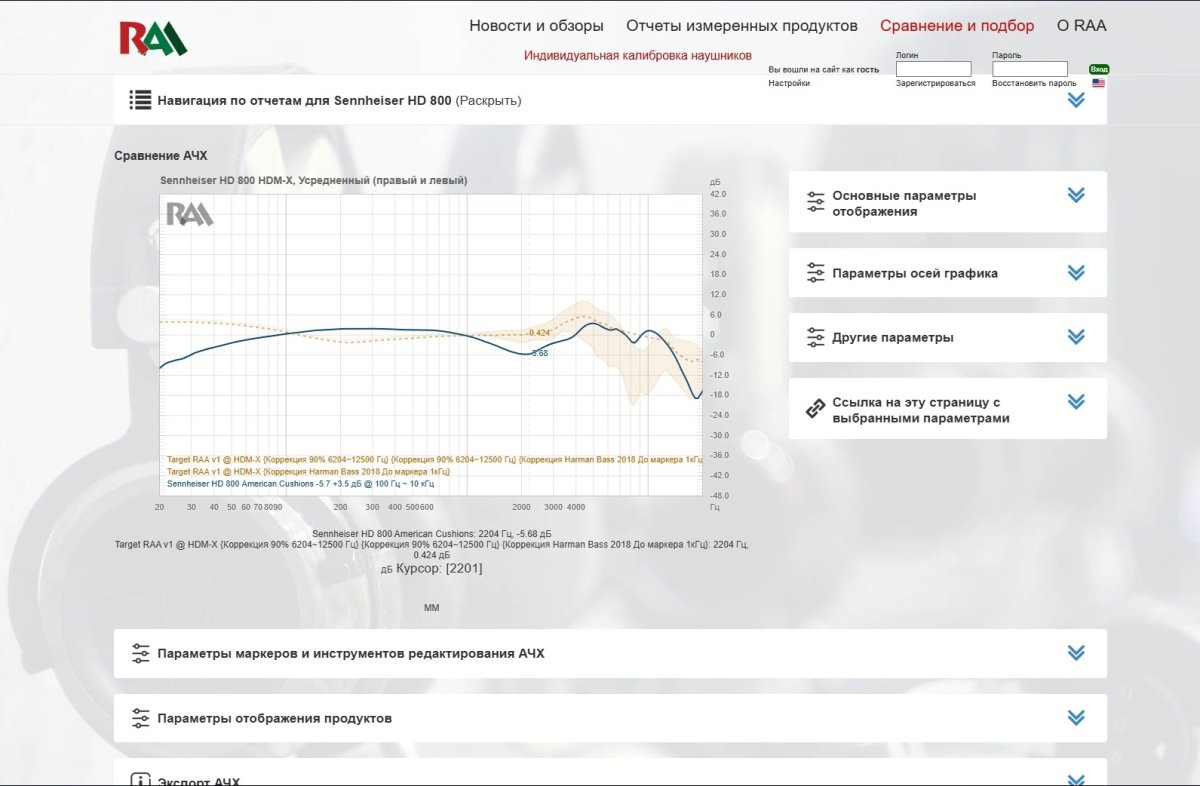
Task: Click sliders icon next to Основные параметры отображения
Action: pyautogui.click(x=816, y=203)
